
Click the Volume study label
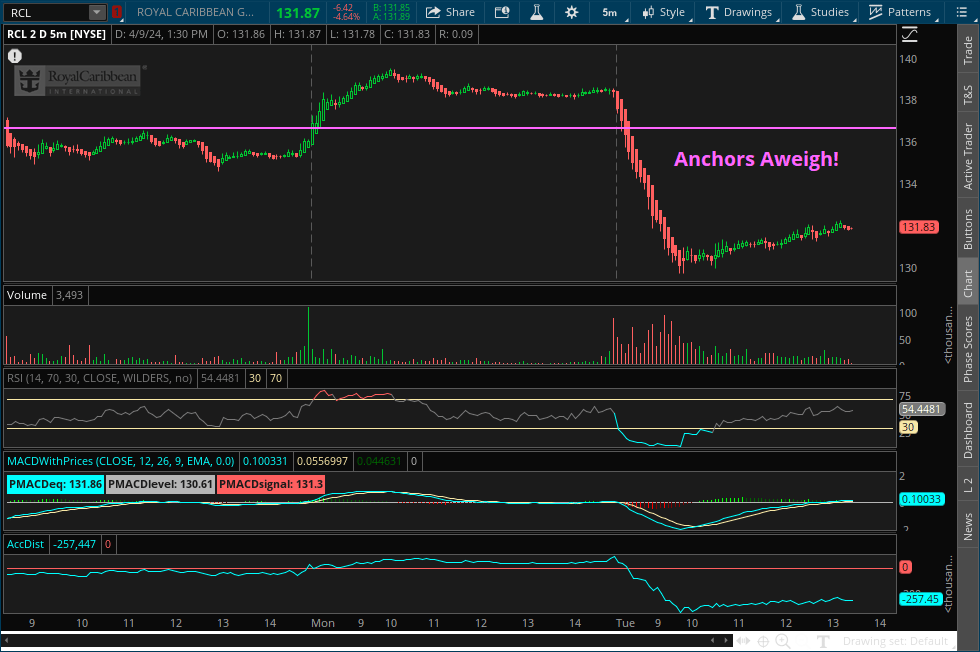pyautogui.click(x=27, y=295)
